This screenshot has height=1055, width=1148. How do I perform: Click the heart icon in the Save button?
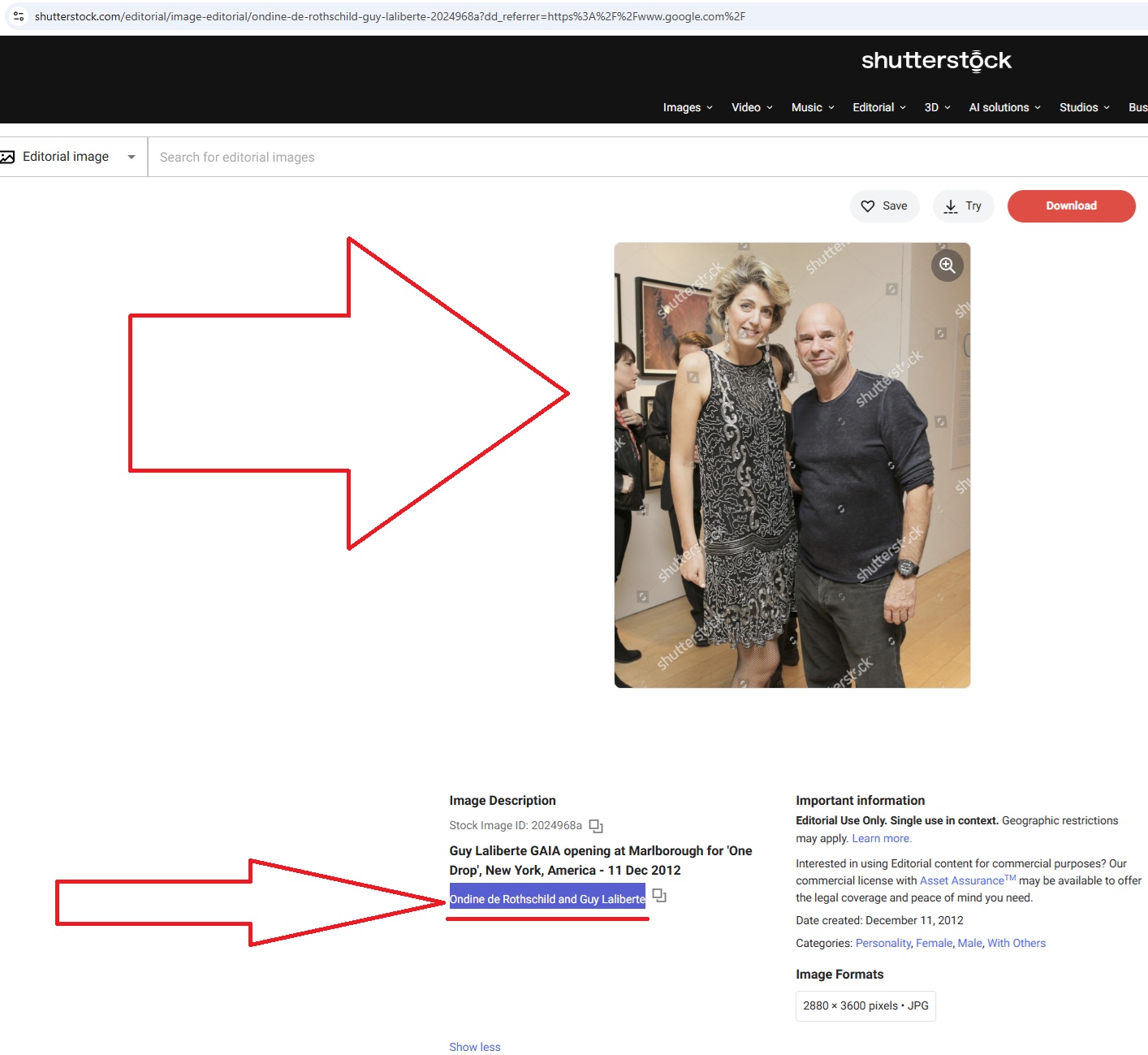pyautogui.click(x=868, y=206)
